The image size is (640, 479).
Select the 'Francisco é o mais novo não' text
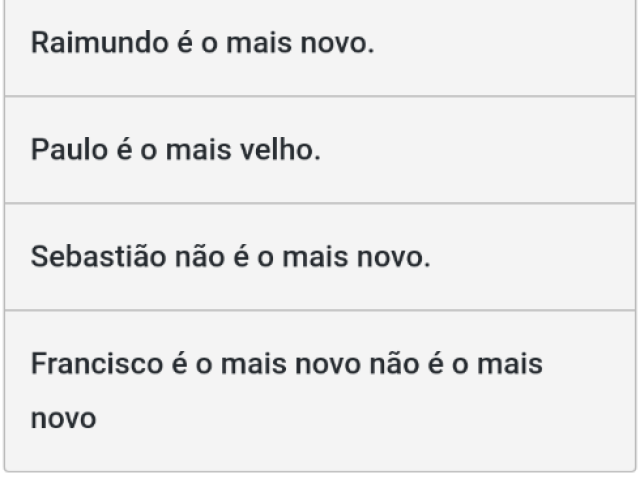click(x=225, y=363)
